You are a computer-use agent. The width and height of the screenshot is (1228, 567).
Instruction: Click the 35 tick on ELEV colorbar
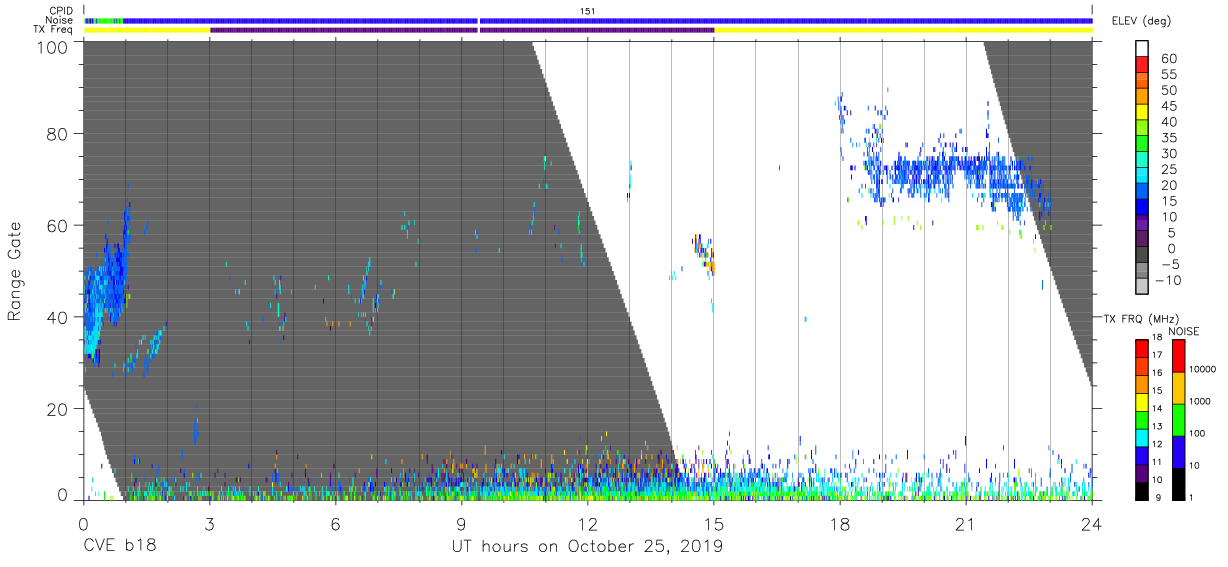tap(1167, 138)
